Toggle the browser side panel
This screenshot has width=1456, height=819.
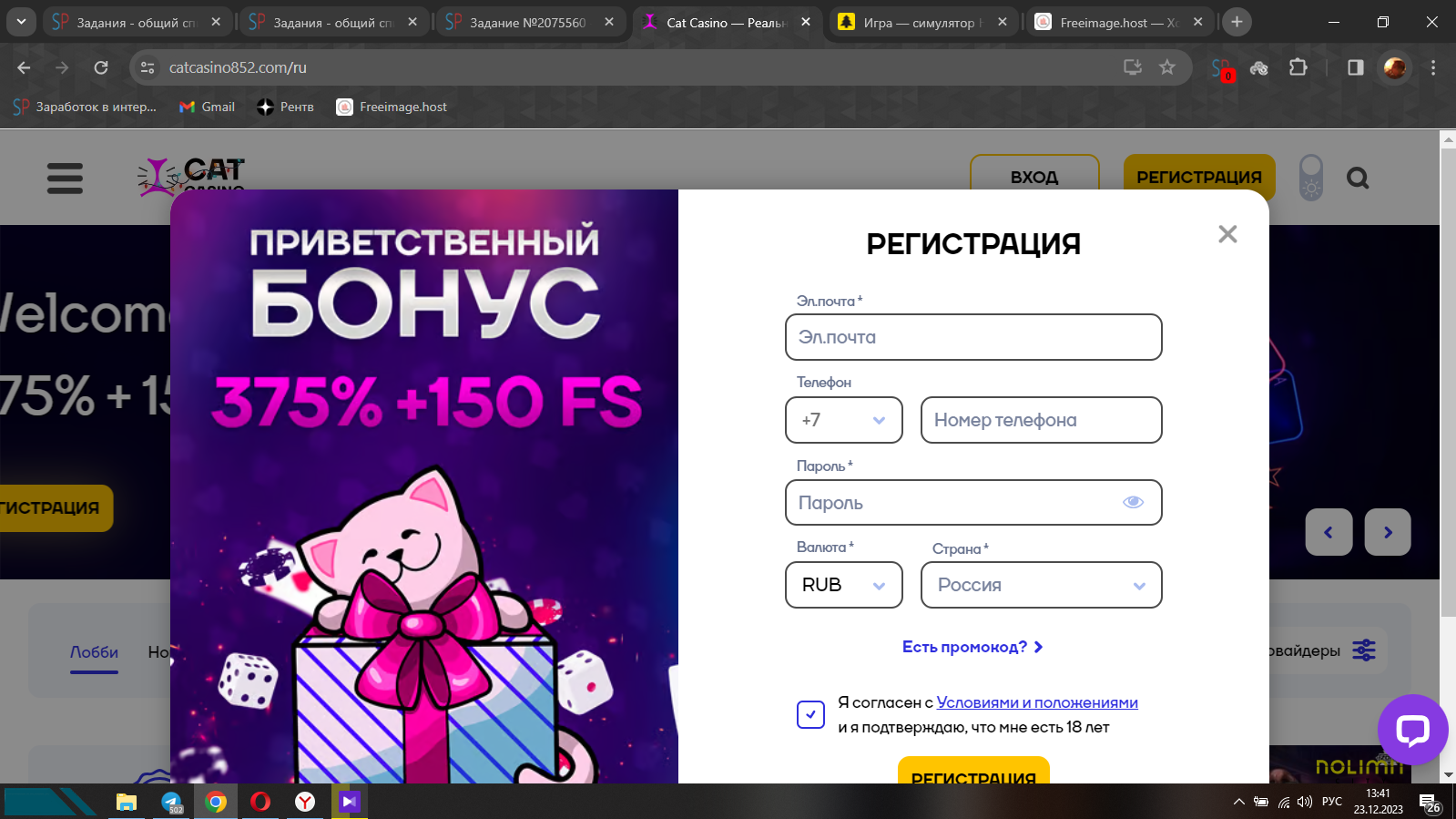tap(1356, 67)
